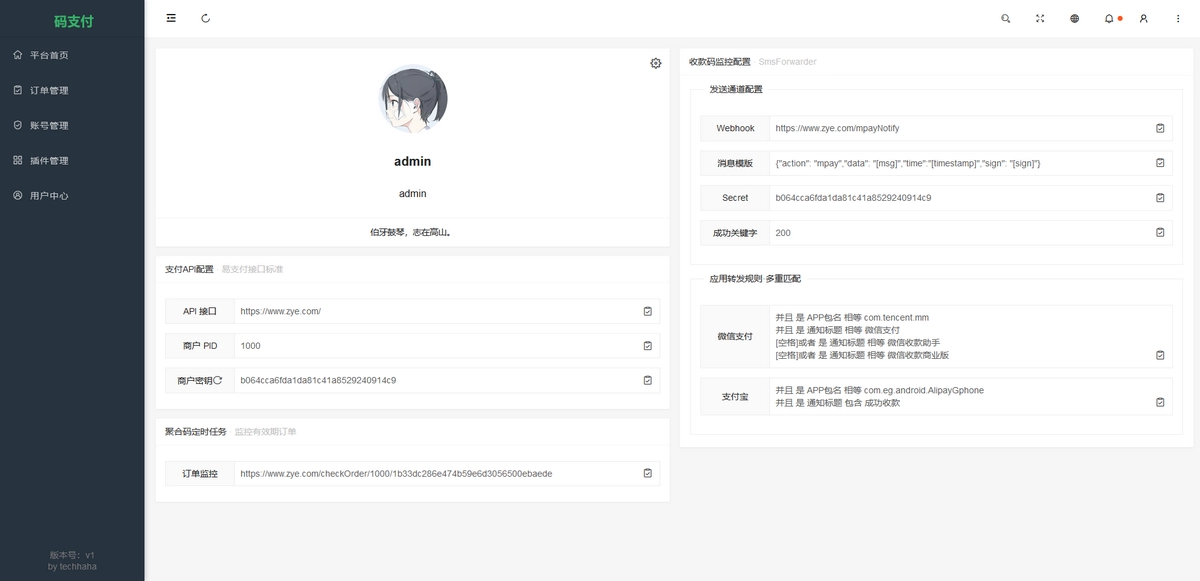Open the user account icon
Image resolution: width=1200 pixels, height=581 pixels.
click(x=1144, y=18)
